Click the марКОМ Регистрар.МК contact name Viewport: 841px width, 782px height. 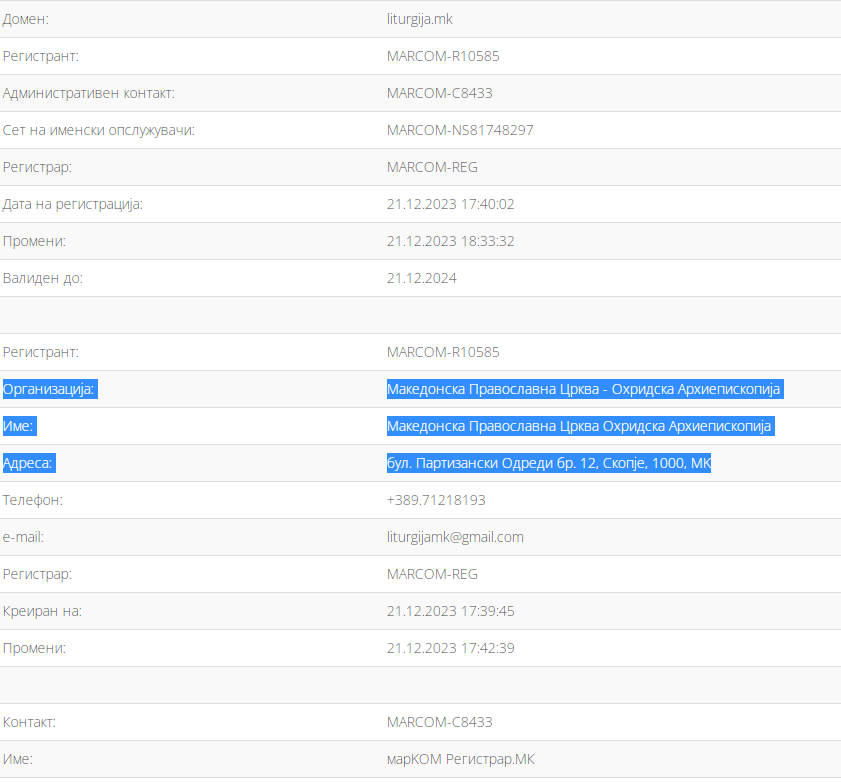tap(460, 759)
